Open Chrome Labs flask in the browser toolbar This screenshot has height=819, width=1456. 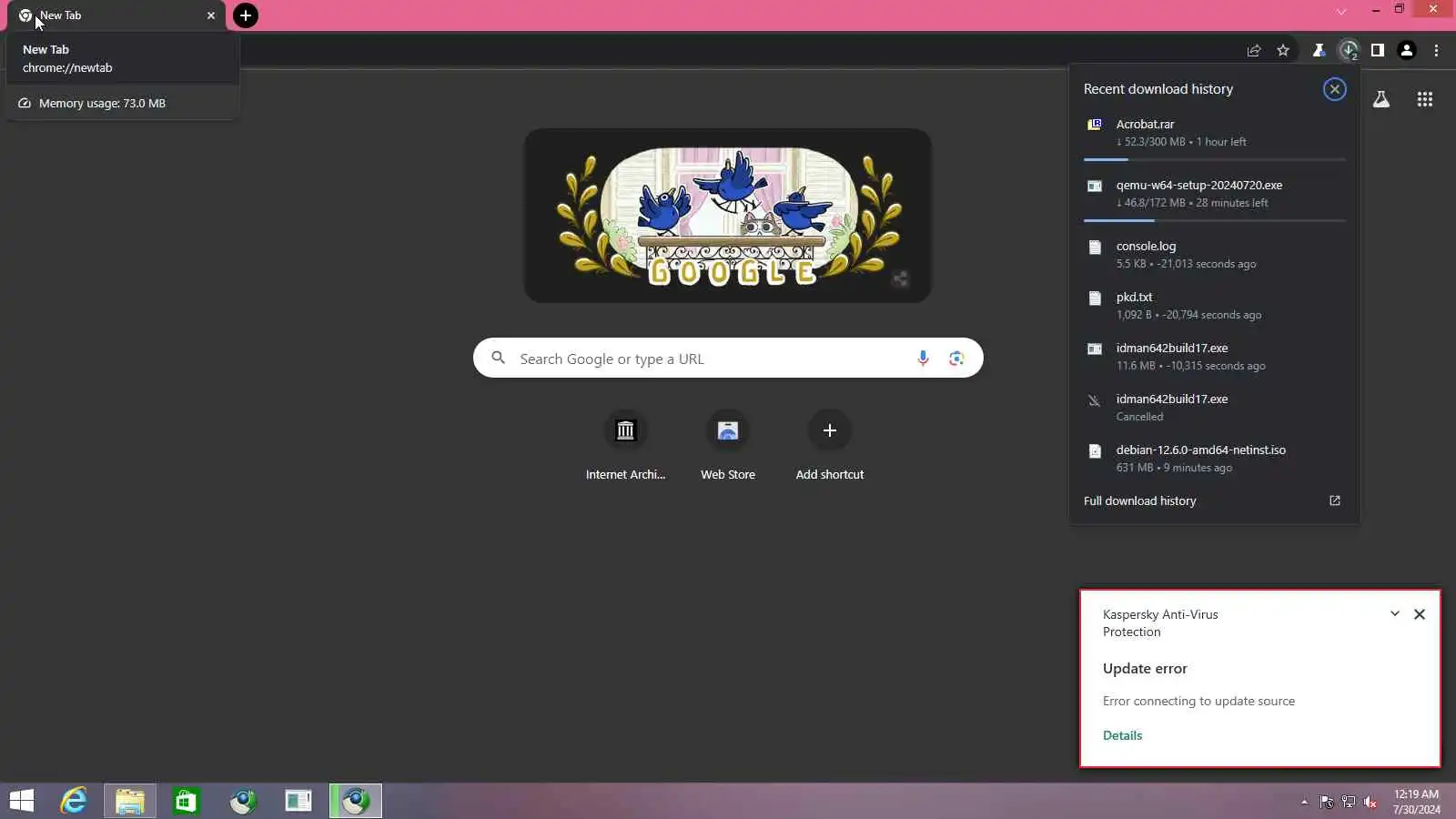pos(1318,51)
